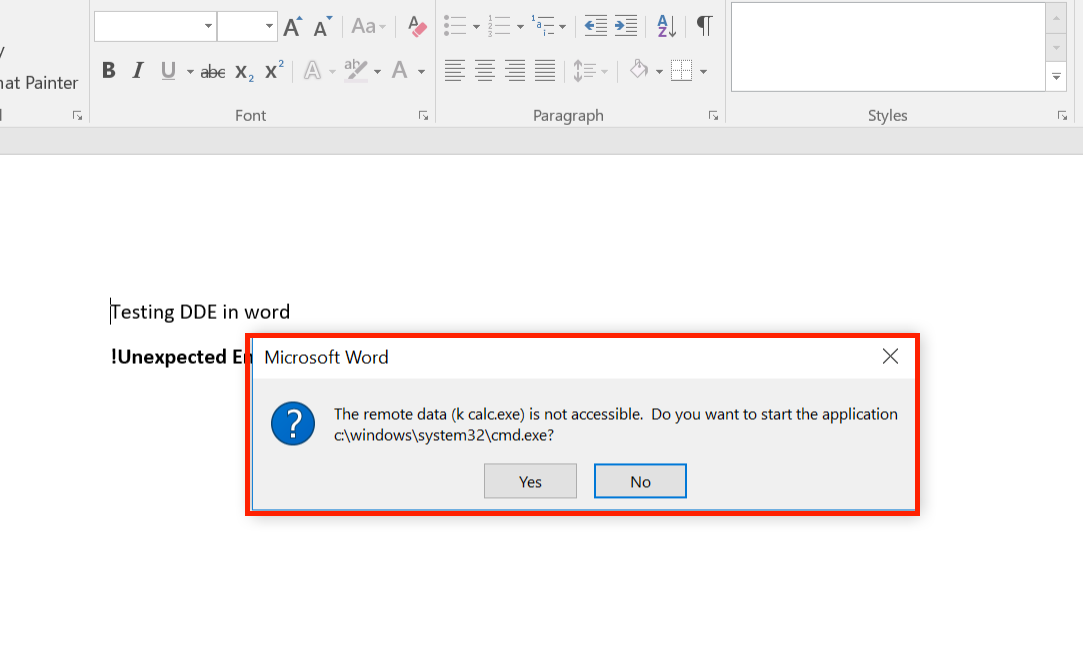Viewport: 1083px width, 648px height.
Task: Expand the Styles gallery More arrow
Action: click(x=1056, y=76)
